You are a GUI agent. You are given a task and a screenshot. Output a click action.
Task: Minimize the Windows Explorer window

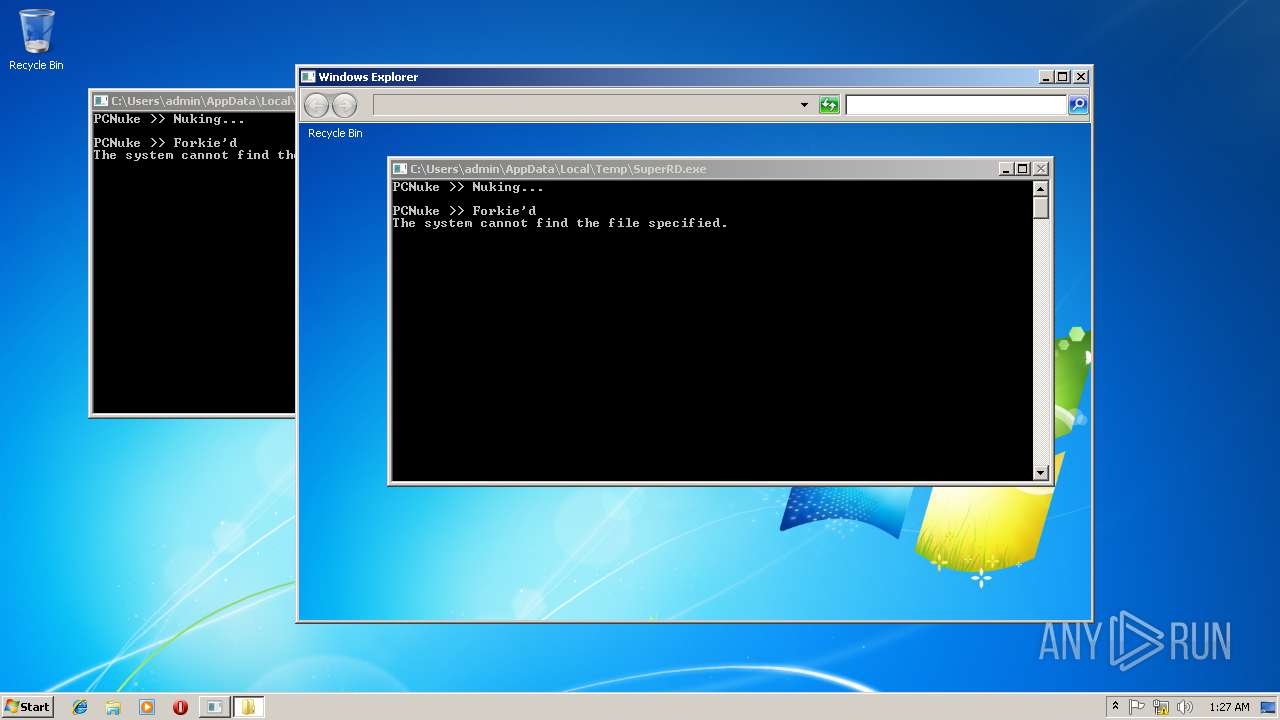[x=1046, y=77]
